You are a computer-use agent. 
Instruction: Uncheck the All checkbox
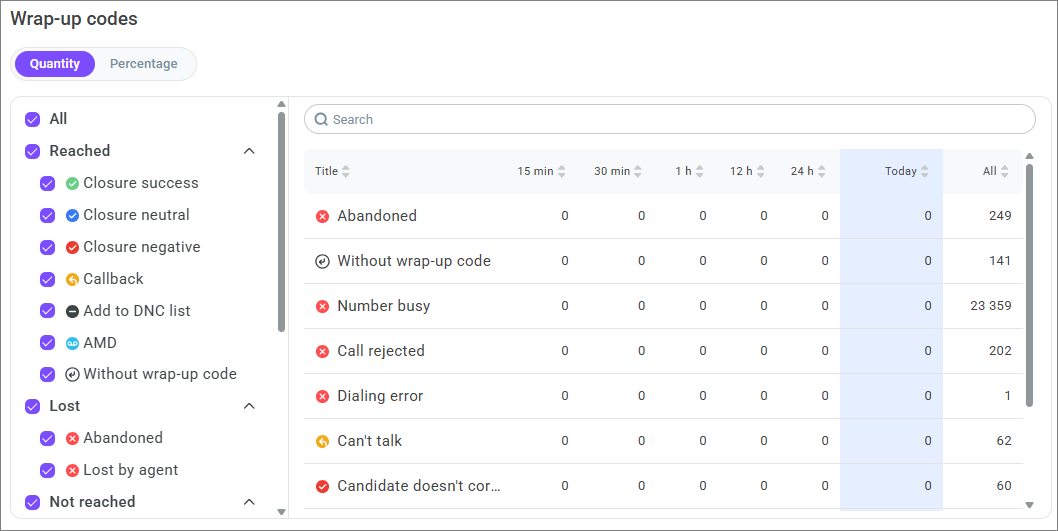click(32, 119)
